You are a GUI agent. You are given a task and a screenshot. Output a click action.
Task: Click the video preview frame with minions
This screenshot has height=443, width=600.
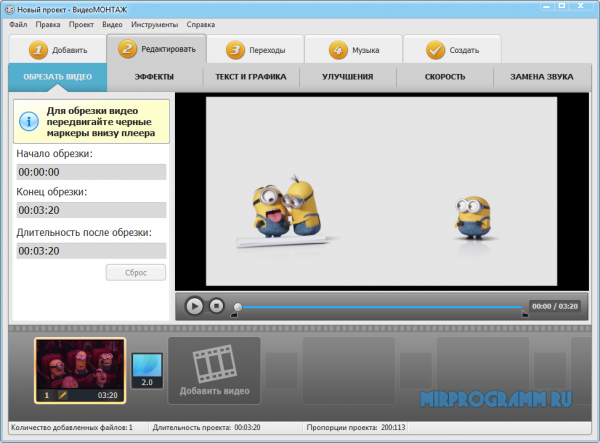tap(382, 191)
